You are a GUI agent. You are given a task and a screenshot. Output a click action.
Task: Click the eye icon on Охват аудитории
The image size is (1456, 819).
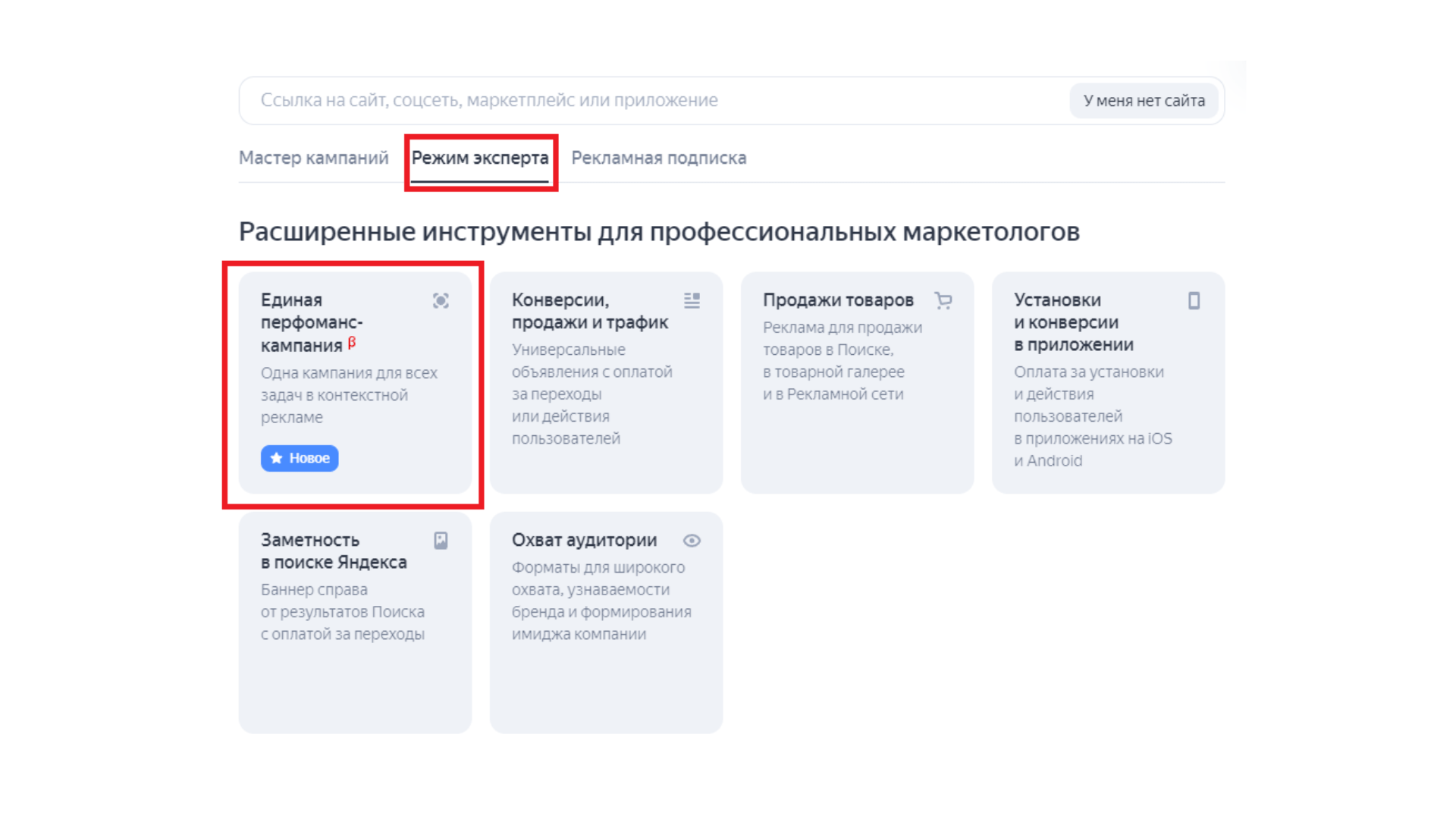click(692, 541)
